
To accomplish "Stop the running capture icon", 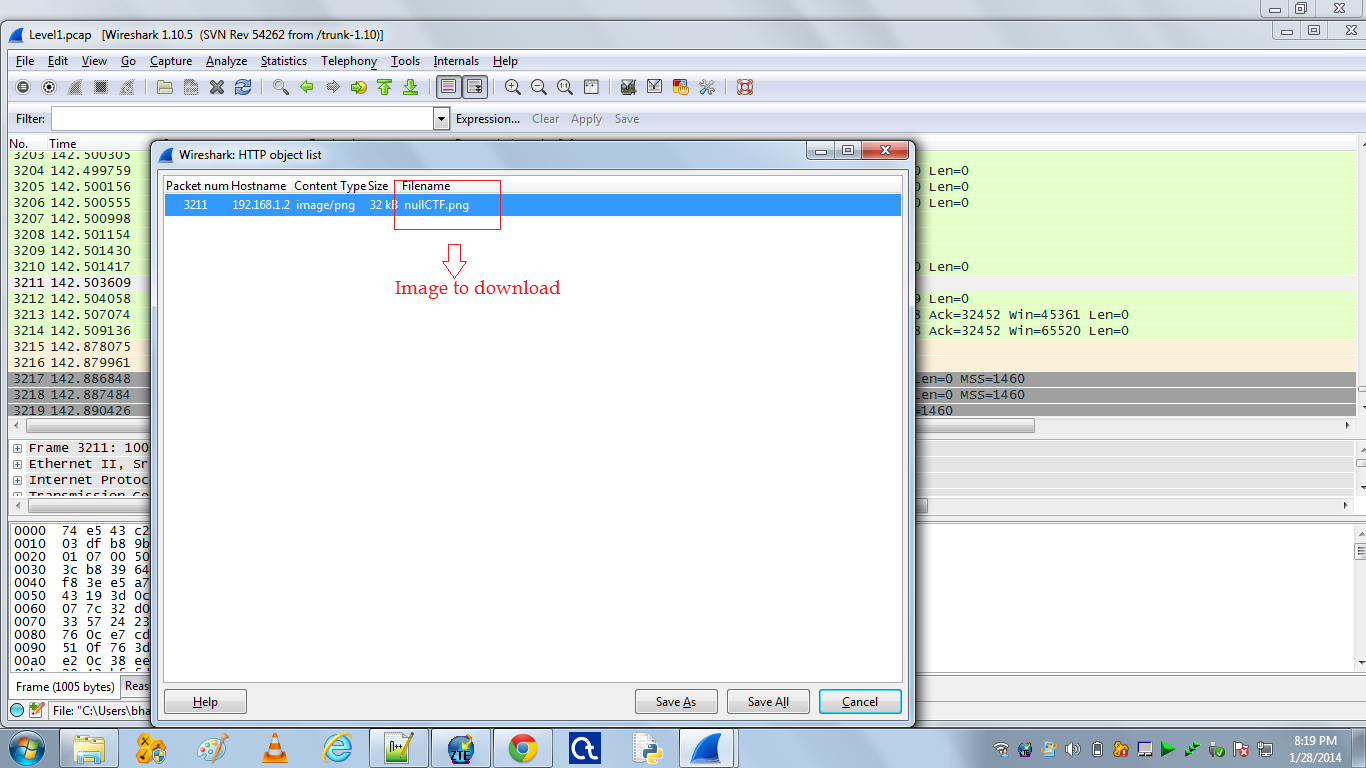I will coord(101,87).
